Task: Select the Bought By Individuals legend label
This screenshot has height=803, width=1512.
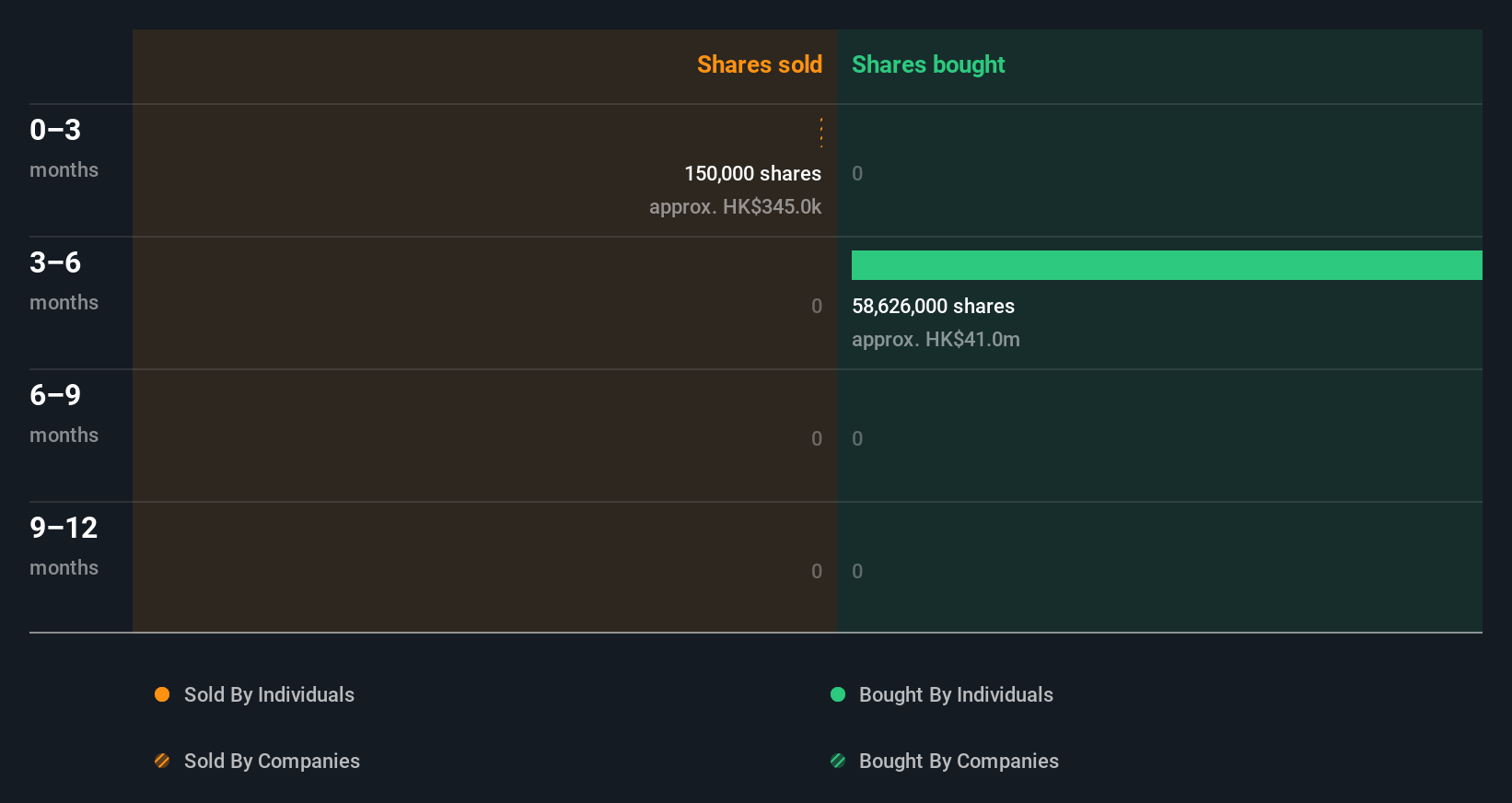Action: 956,695
